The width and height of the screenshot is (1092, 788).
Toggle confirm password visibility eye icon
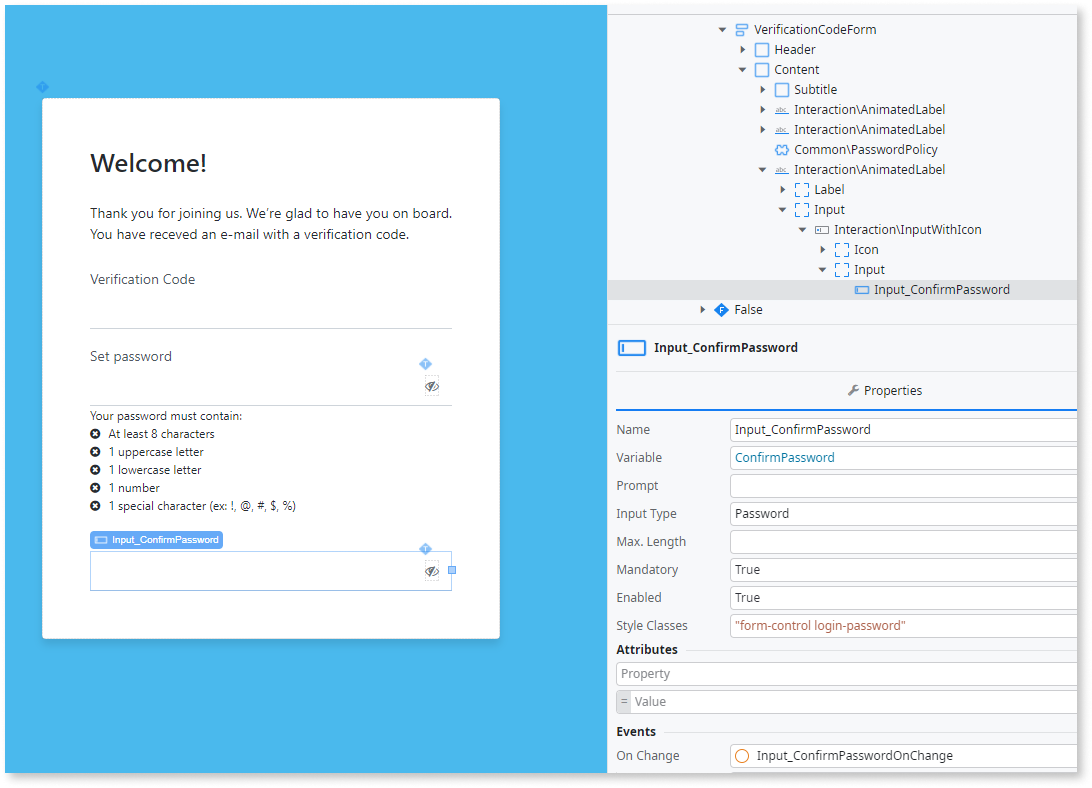pyautogui.click(x=431, y=571)
